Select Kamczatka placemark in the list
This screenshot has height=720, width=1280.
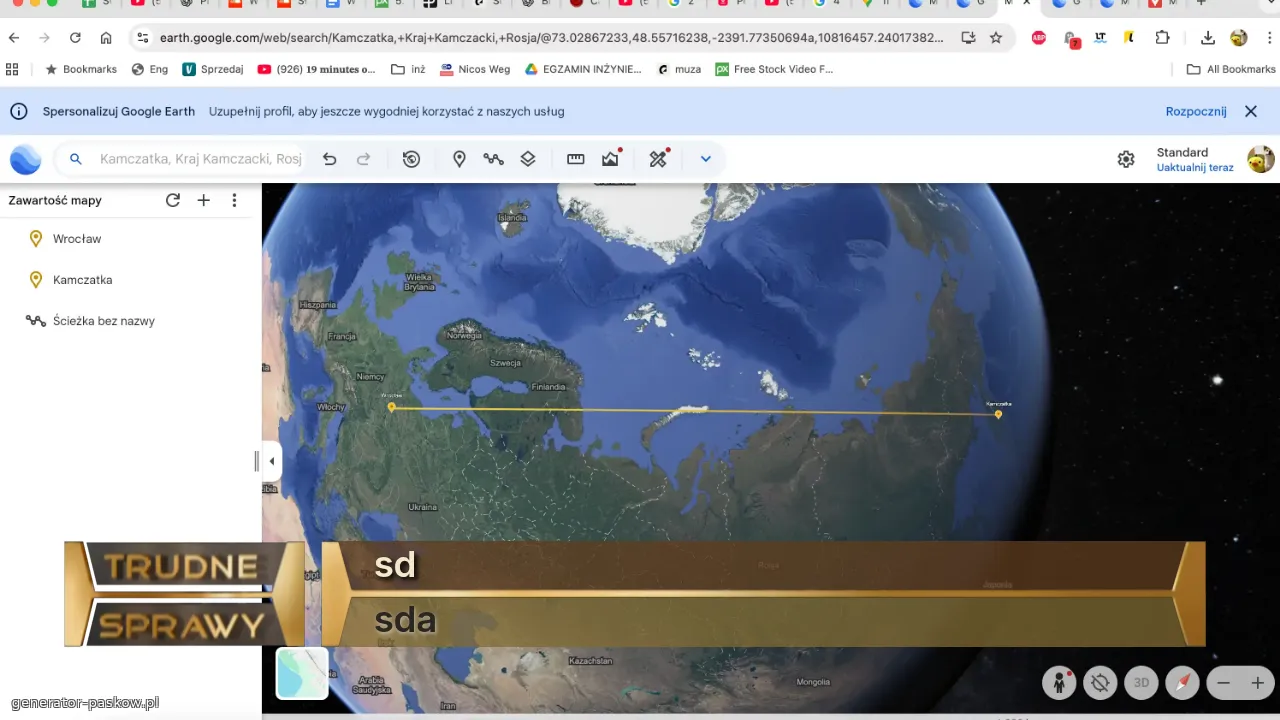pyautogui.click(x=82, y=280)
